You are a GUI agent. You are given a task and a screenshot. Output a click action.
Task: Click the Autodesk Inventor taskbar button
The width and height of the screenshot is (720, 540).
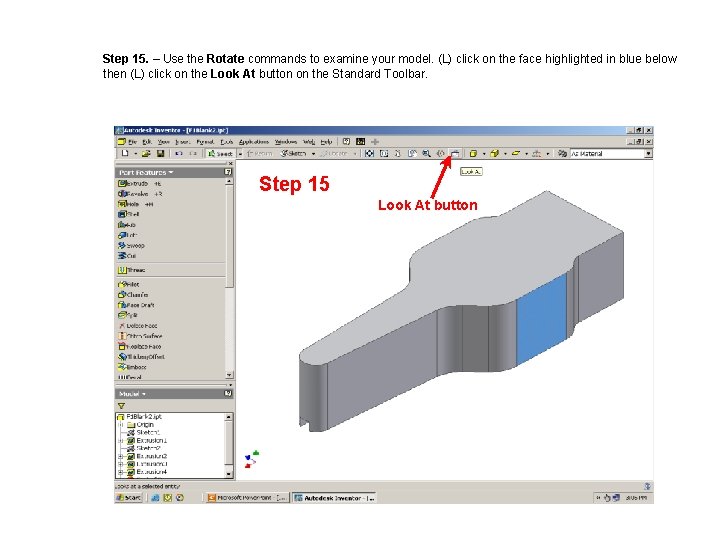coord(334,498)
